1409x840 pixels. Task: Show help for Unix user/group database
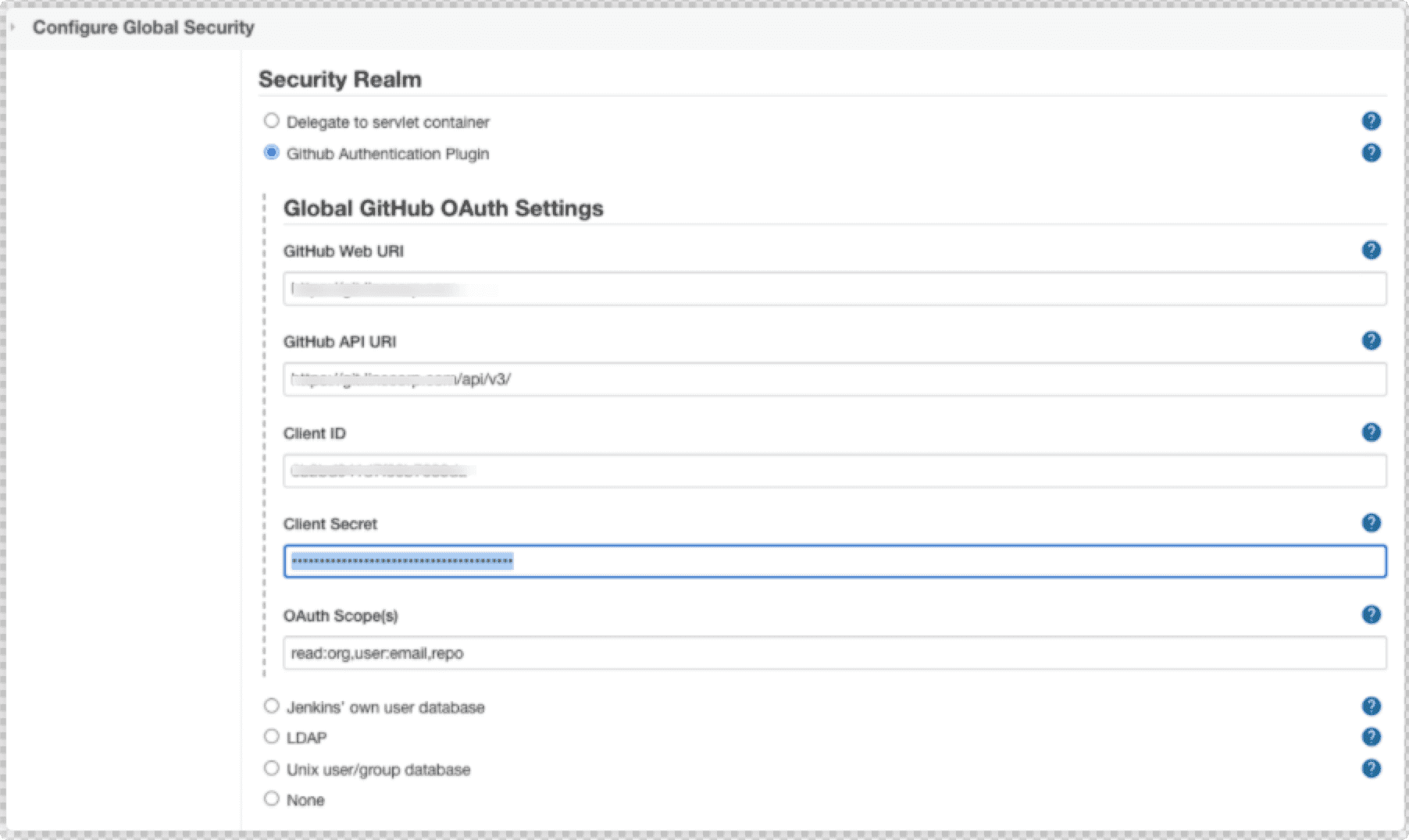(x=1371, y=769)
